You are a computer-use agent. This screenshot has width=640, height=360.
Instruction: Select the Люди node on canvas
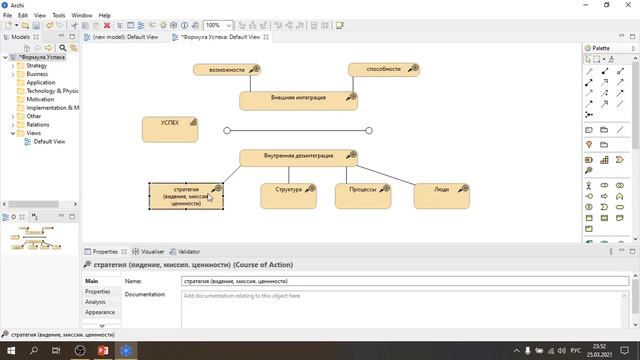(442, 196)
